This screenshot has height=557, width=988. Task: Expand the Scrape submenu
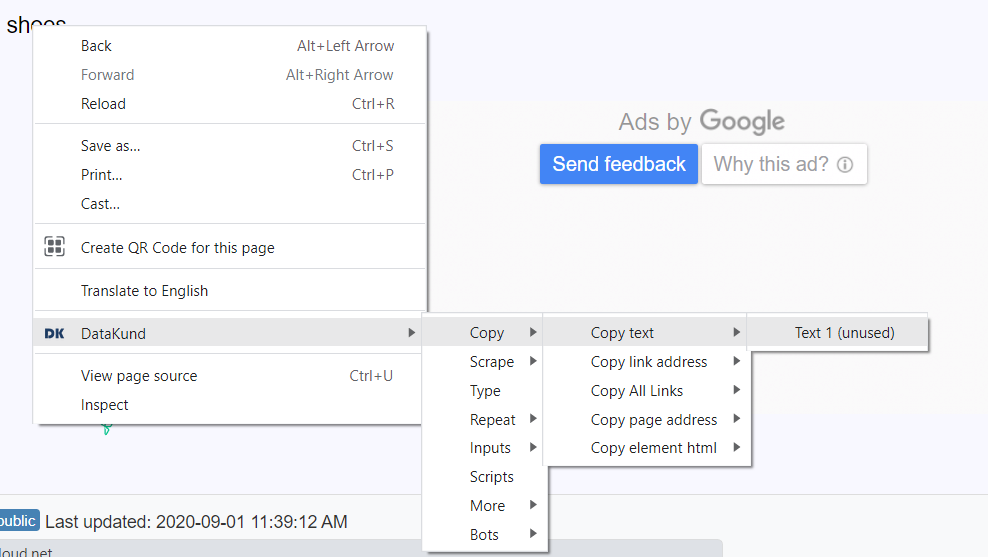click(x=492, y=362)
